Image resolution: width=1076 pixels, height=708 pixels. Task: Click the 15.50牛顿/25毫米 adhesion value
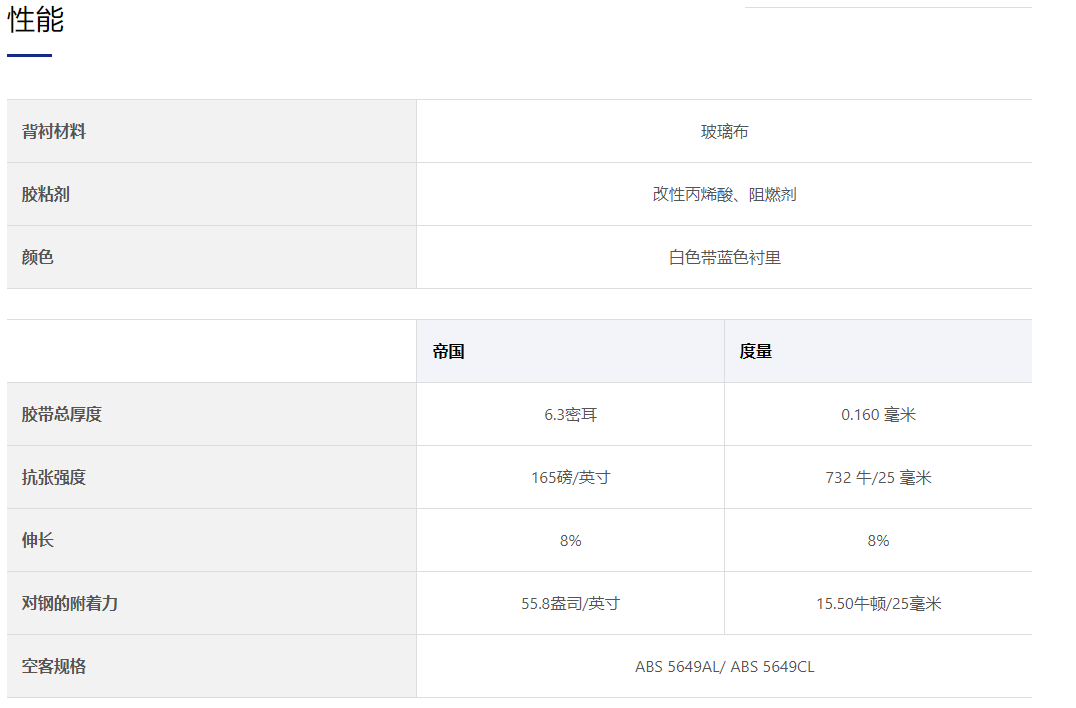point(878,604)
